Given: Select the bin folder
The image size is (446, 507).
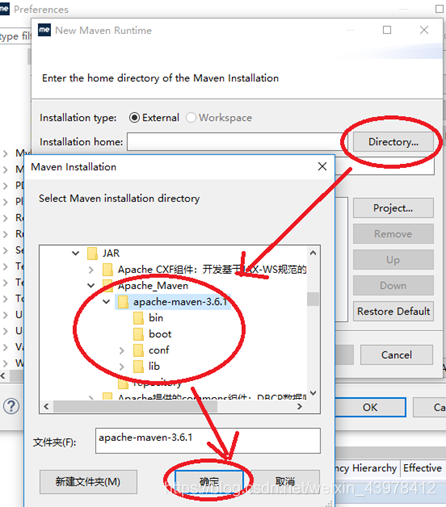Looking at the screenshot, I should point(156,318).
